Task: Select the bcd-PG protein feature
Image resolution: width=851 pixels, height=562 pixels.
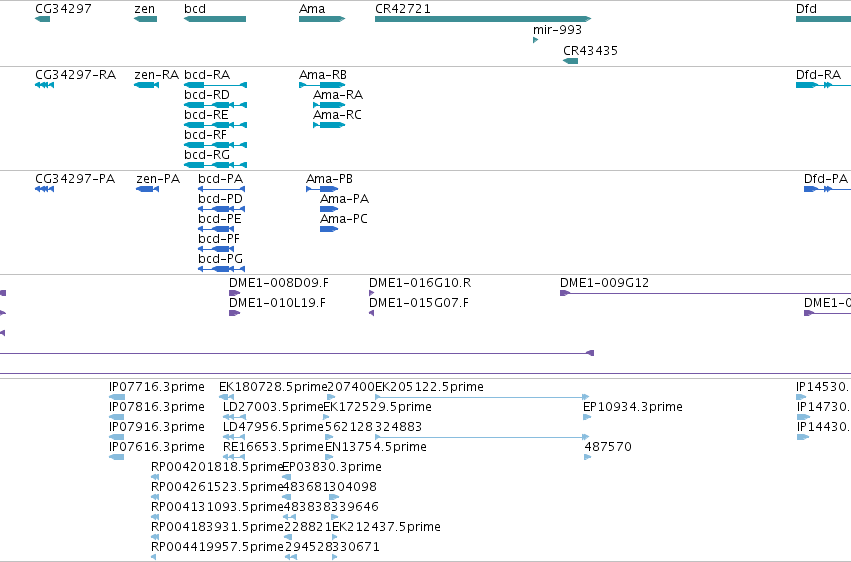Action: pyautogui.click(x=221, y=269)
